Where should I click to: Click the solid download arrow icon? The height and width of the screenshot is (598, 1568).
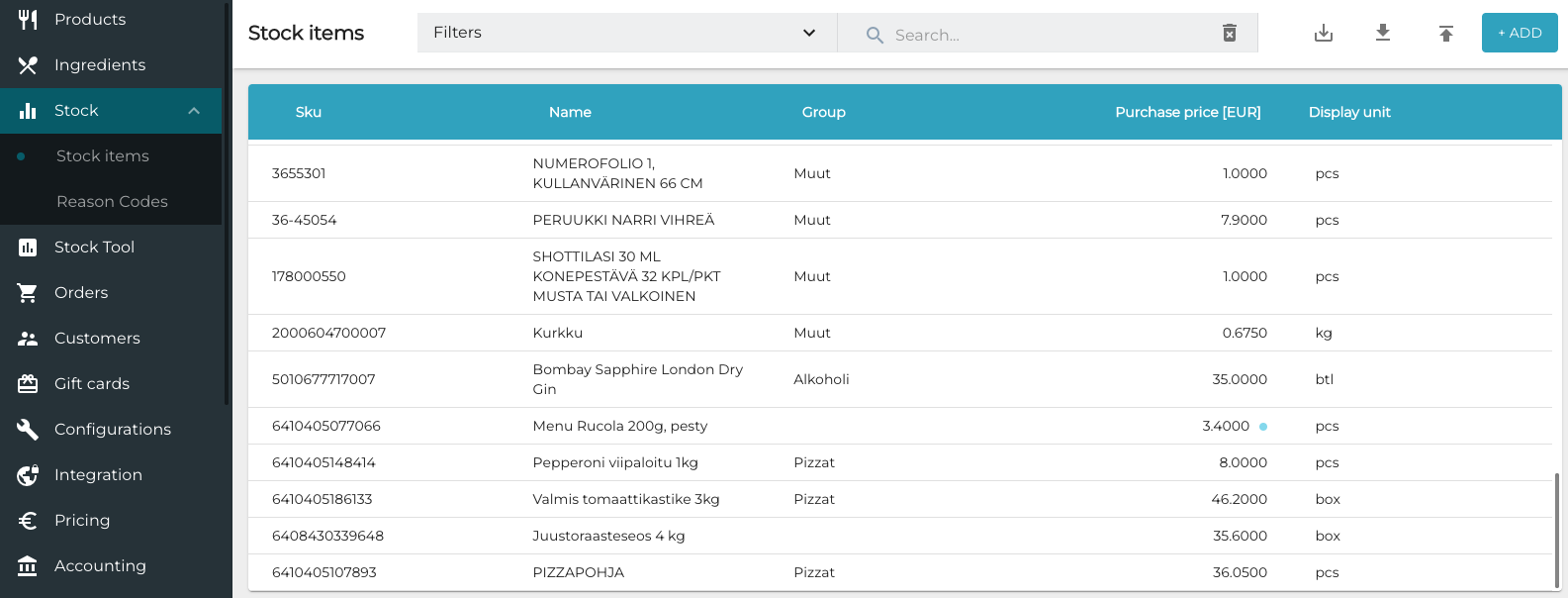tap(1383, 34)
